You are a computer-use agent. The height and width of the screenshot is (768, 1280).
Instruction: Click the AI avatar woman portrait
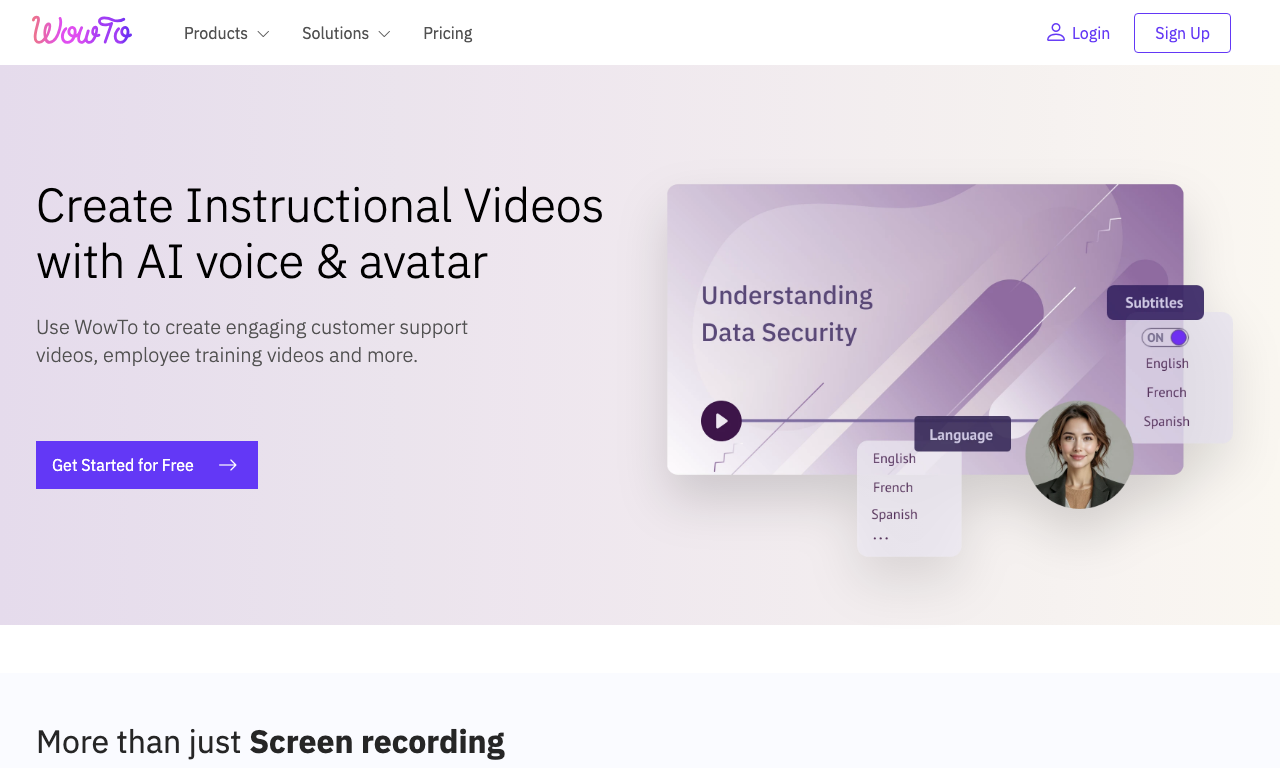[1079, 455]
